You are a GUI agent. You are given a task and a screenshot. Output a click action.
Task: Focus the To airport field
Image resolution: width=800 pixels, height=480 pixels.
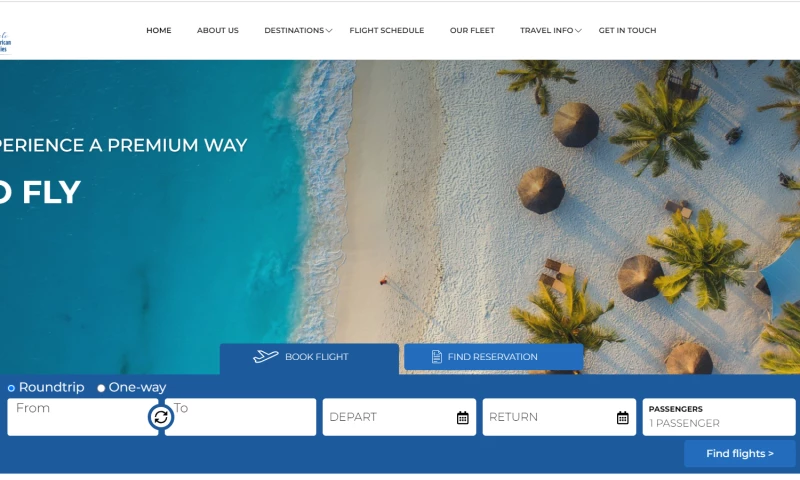(x=241, y=417)
